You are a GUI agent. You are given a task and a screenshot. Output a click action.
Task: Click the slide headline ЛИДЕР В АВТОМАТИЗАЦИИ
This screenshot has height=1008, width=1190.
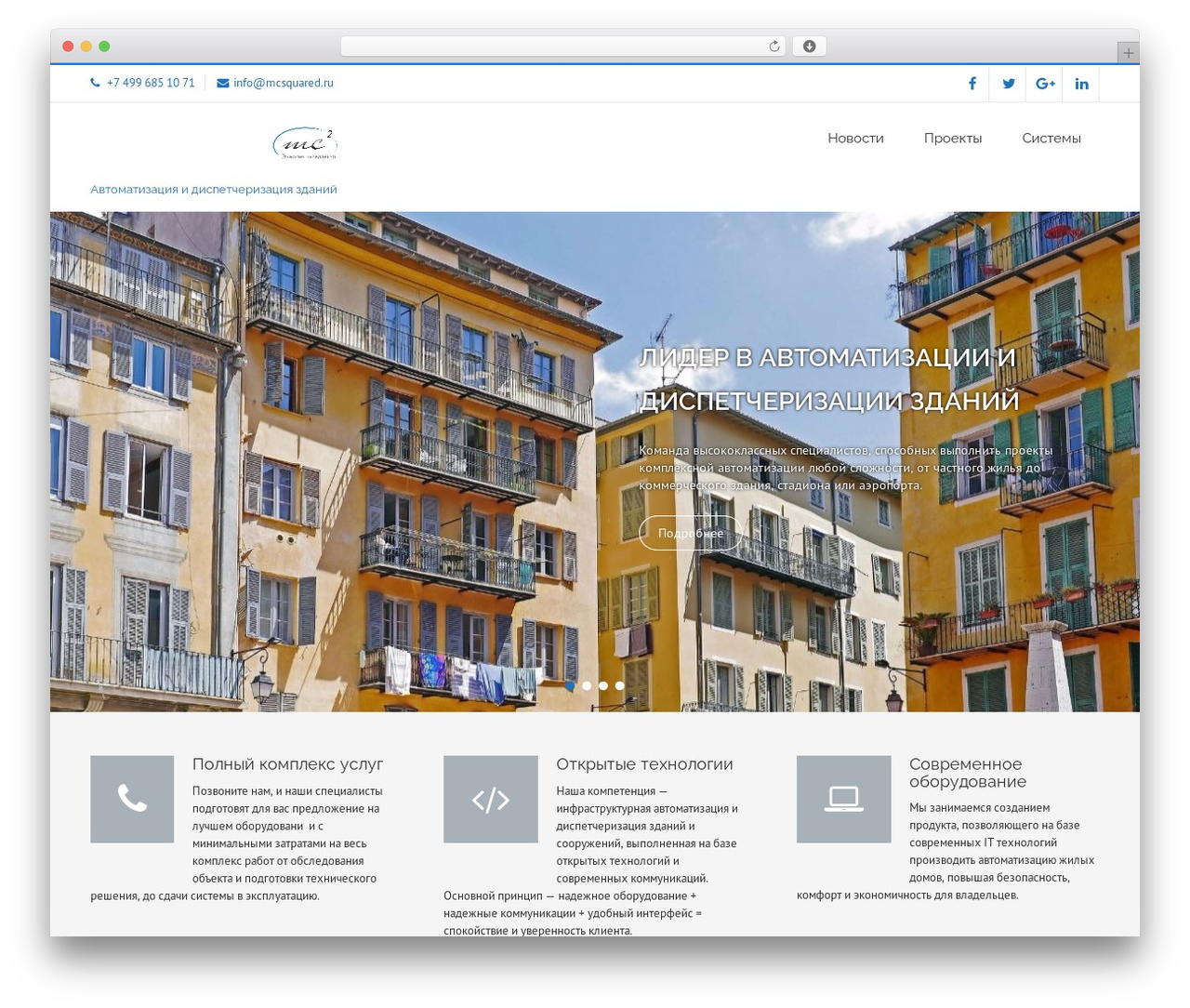[x=829, y=379]
